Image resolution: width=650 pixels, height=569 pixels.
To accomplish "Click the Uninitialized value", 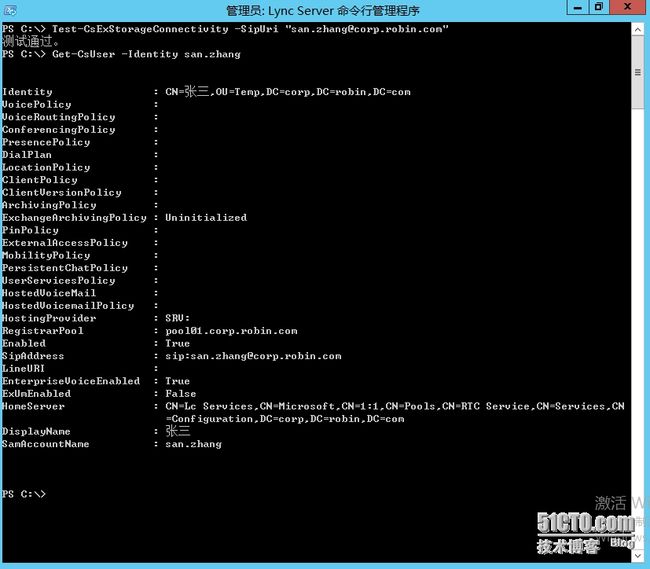I will tap(206, 218).
